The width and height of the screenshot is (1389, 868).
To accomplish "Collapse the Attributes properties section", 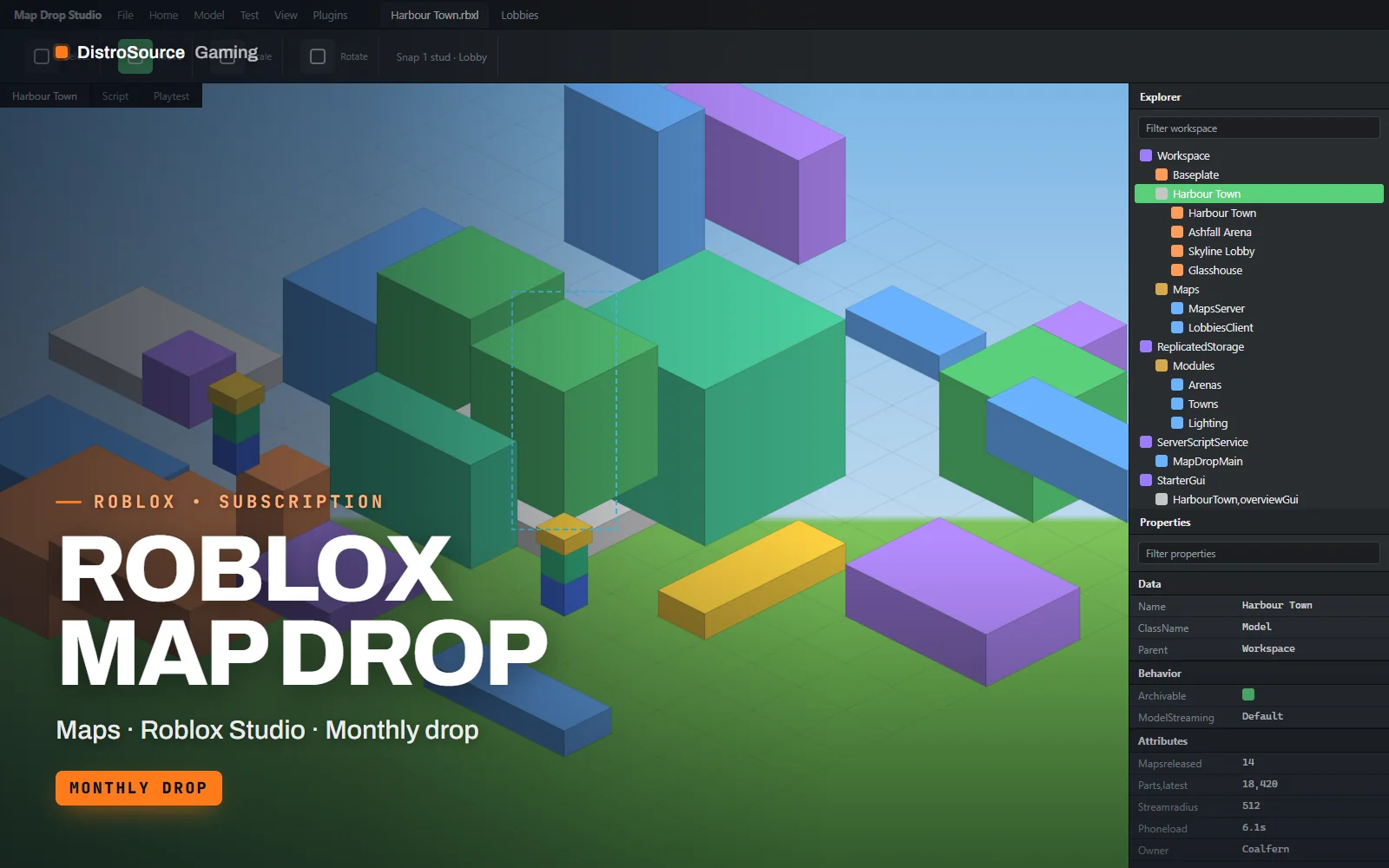I will coord(1259,741).
